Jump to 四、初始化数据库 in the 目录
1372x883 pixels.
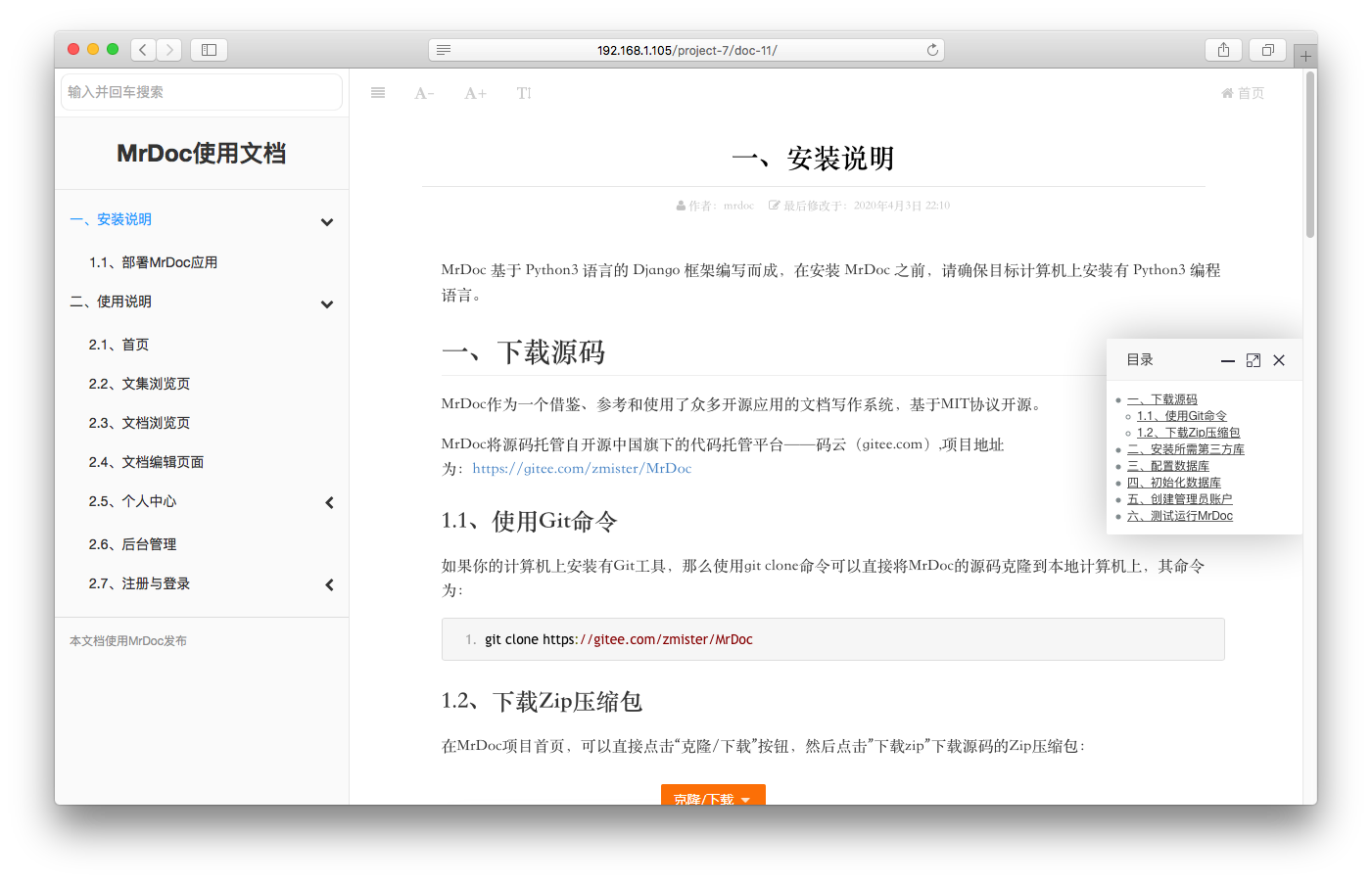pos(1173,483)
